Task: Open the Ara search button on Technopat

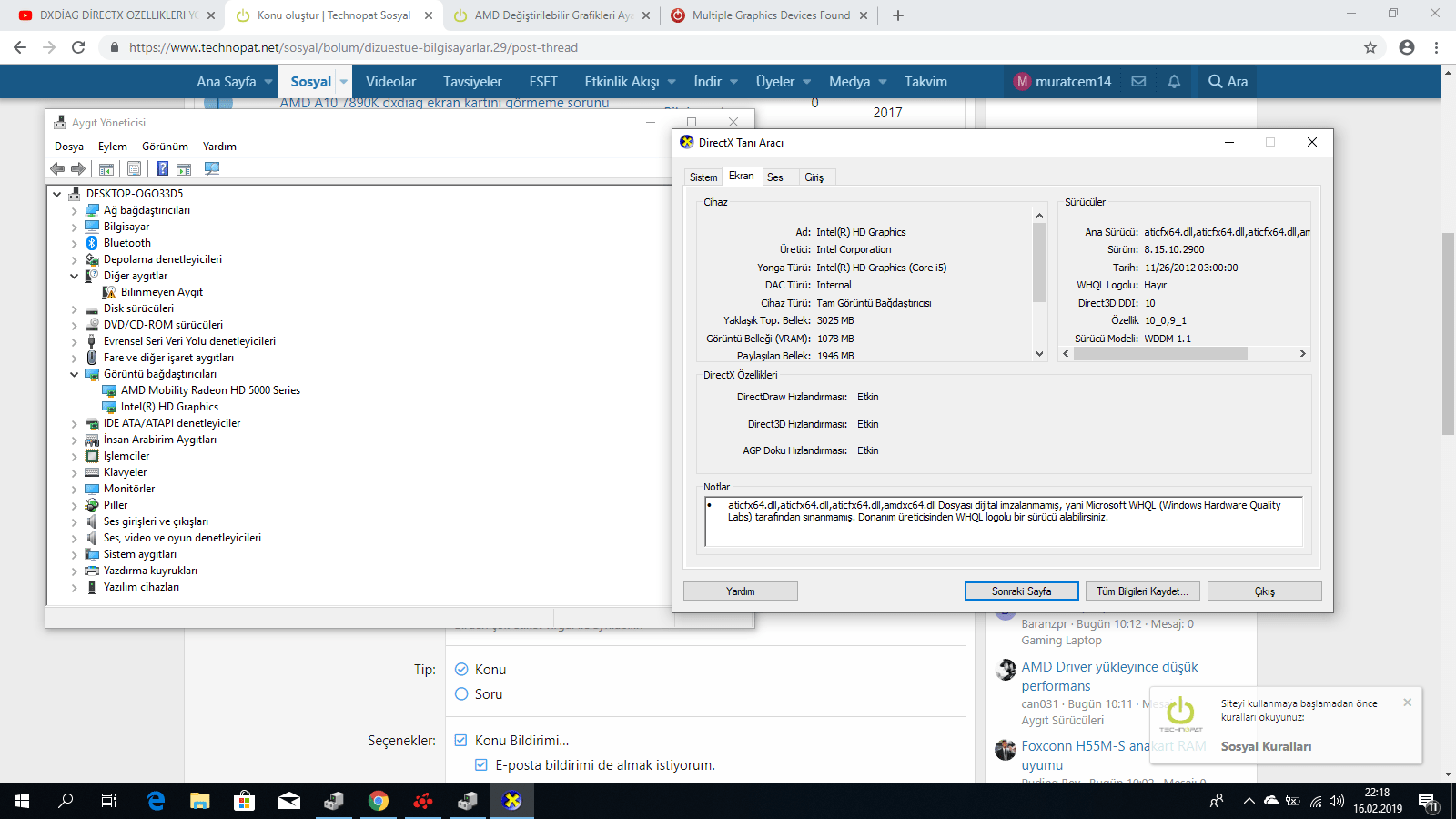Action: tap(1228, 81)
